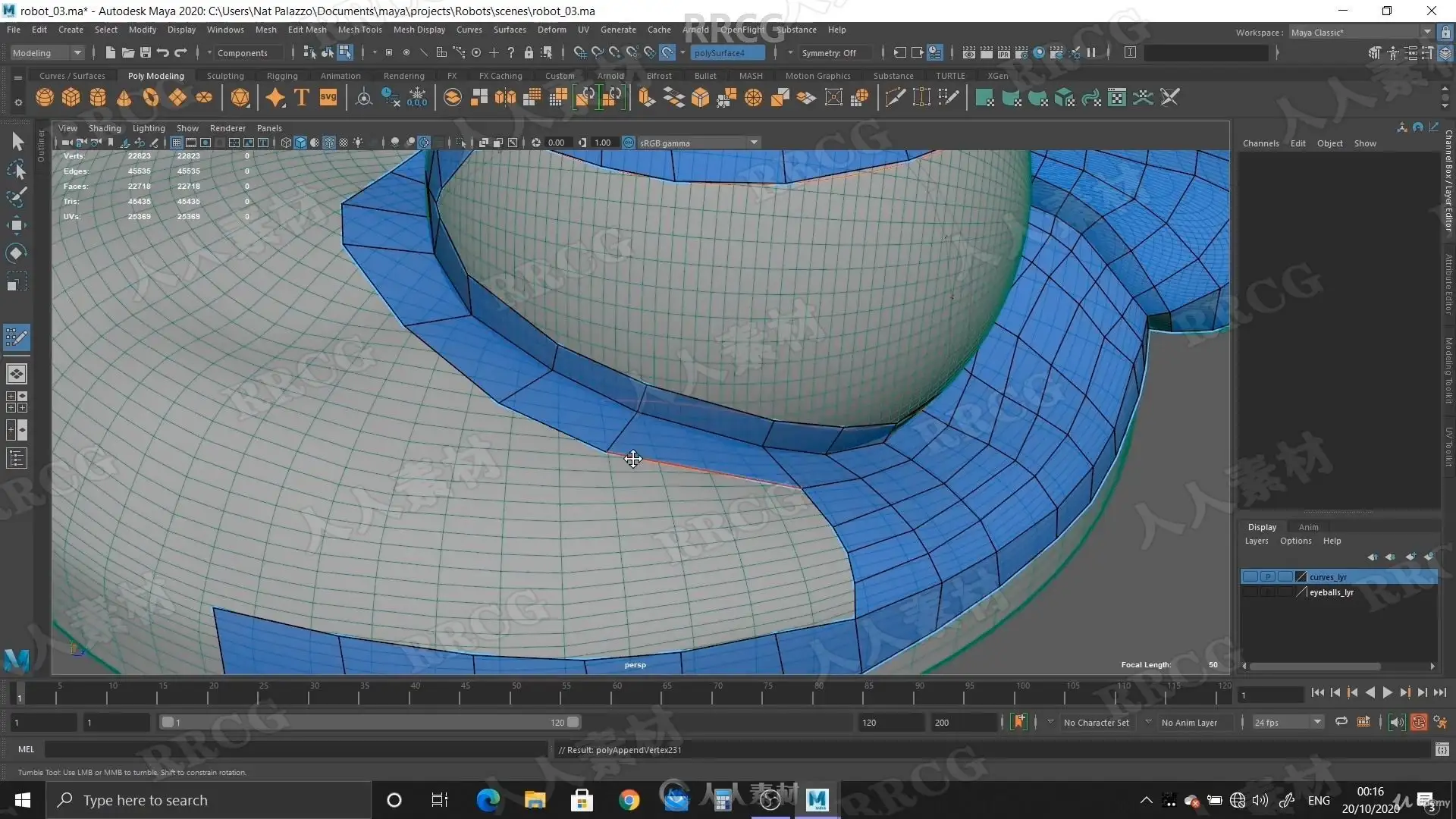
Task: Open the 24 fps playback speed dropdown
Action: tap(1288, 723)
